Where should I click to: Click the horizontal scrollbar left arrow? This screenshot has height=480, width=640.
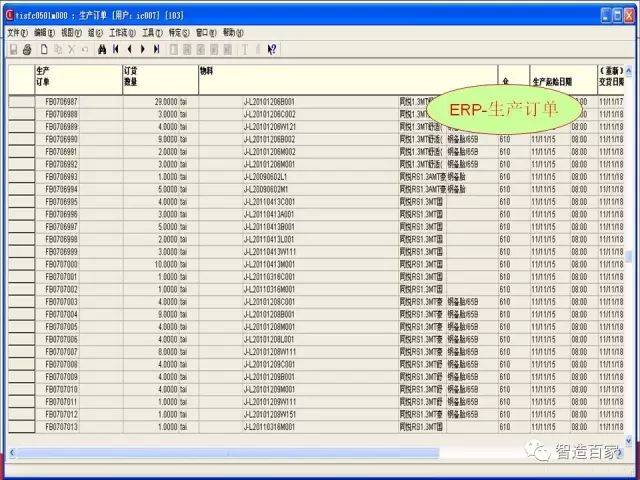click(x=12, y=452)
